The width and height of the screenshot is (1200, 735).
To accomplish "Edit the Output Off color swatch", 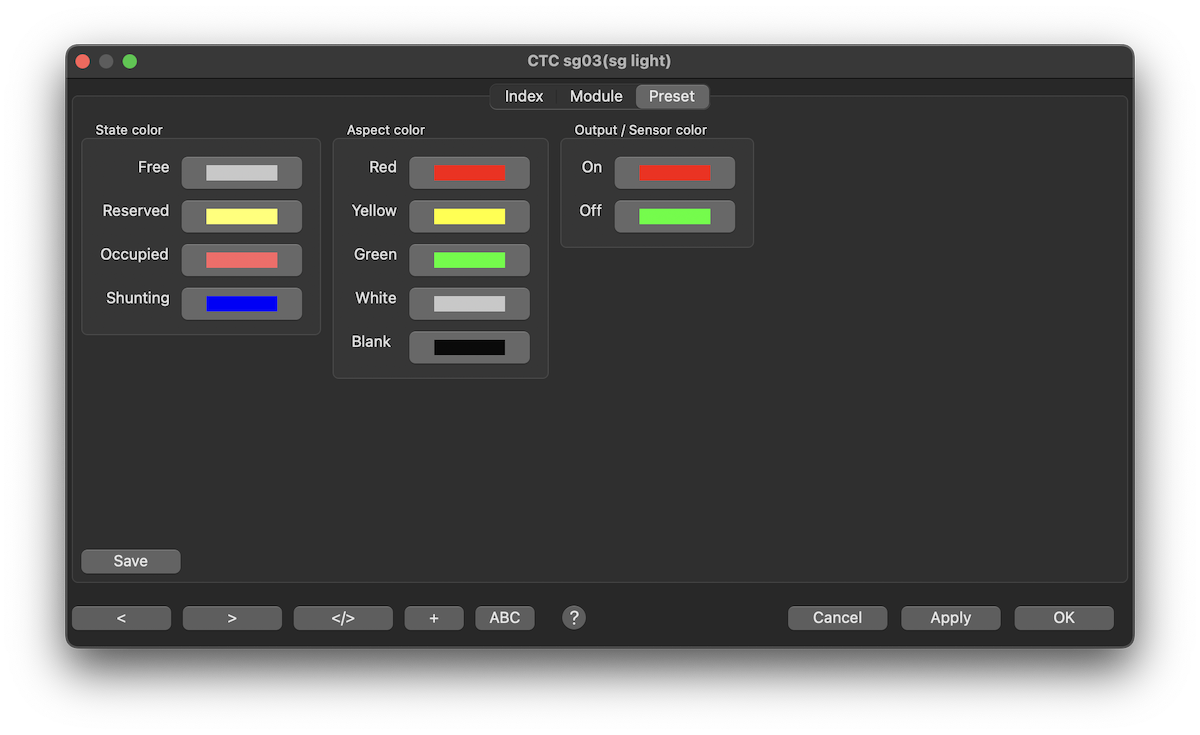I will (675, 216).
